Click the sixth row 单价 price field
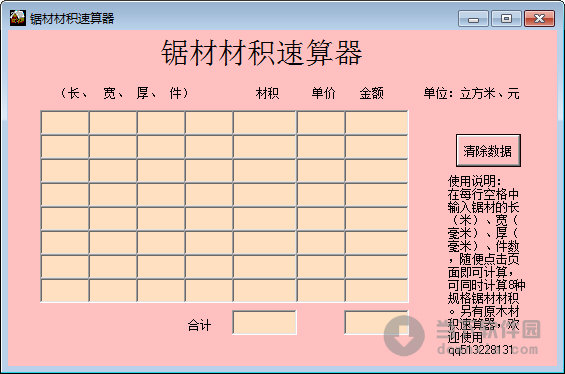Viewport: 565px width, 374px height. point(321,243)
